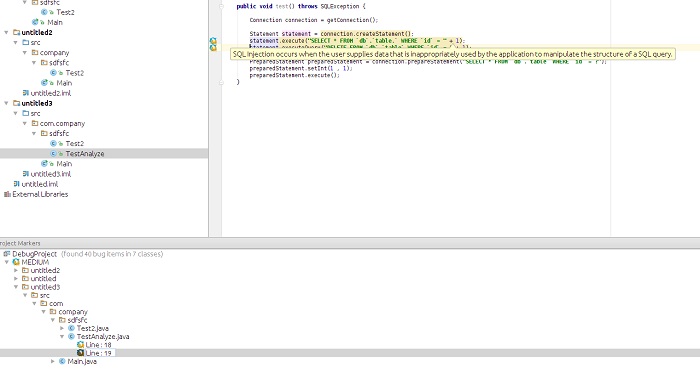Select Test2.java in bug results
Screen dimensions: 700x373
coord(93,328)
